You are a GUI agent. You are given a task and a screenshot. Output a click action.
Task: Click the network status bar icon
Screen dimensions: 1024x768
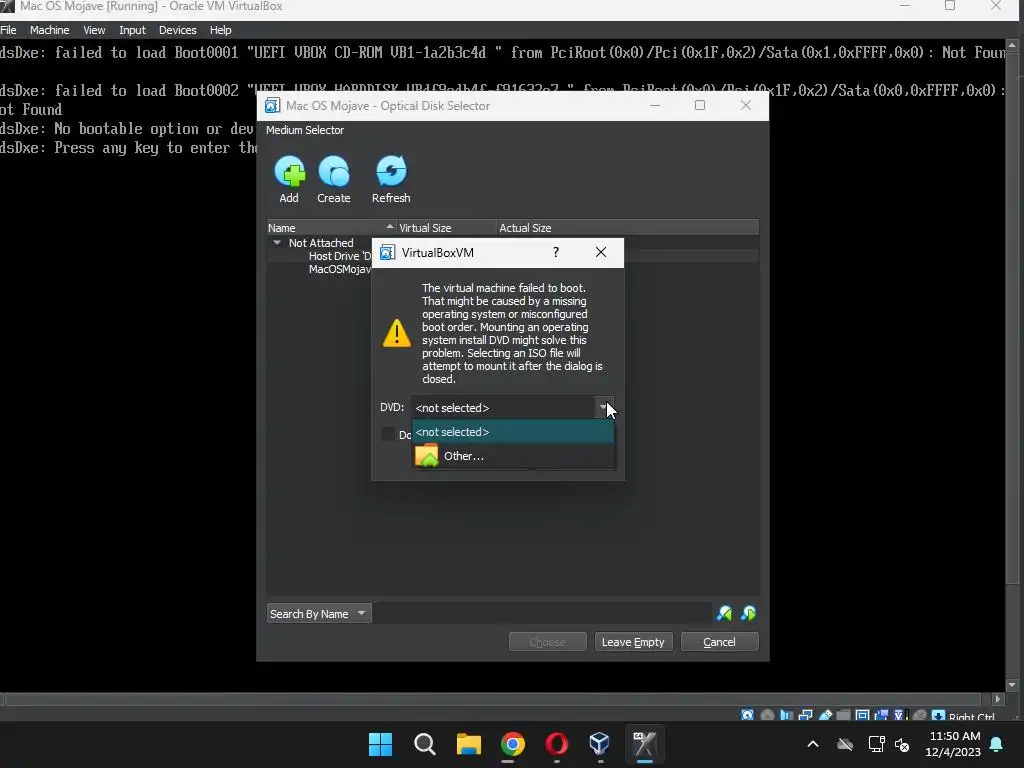coord(805,716)
